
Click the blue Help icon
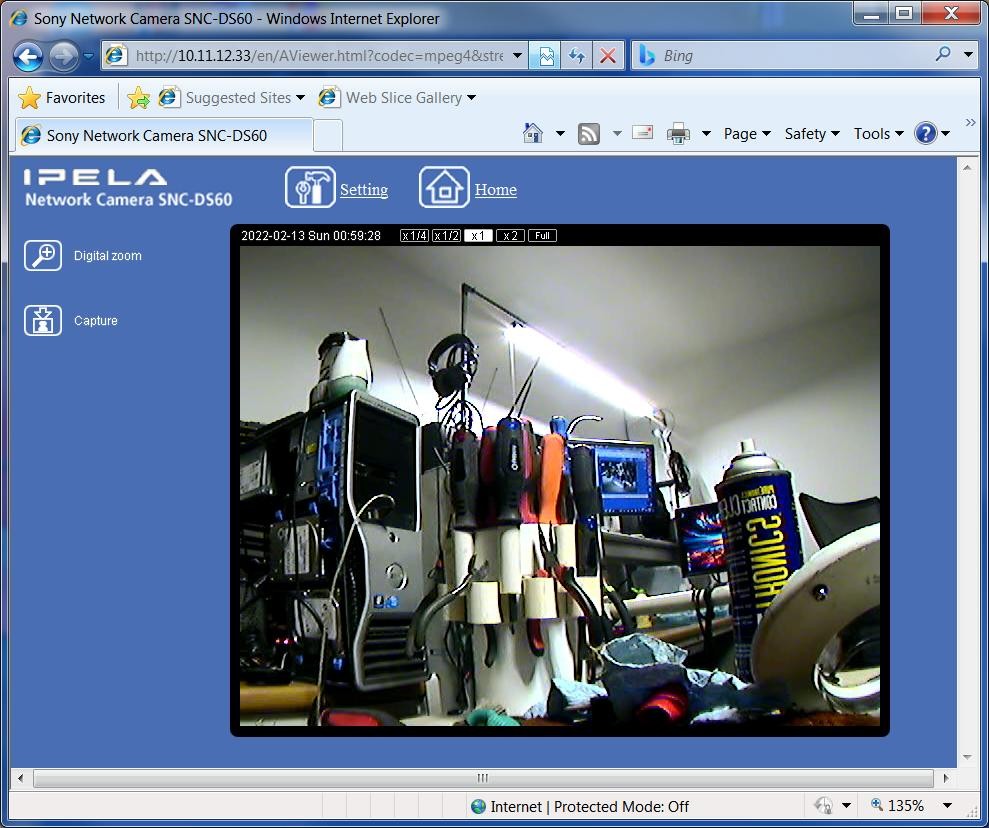(925, 134)
